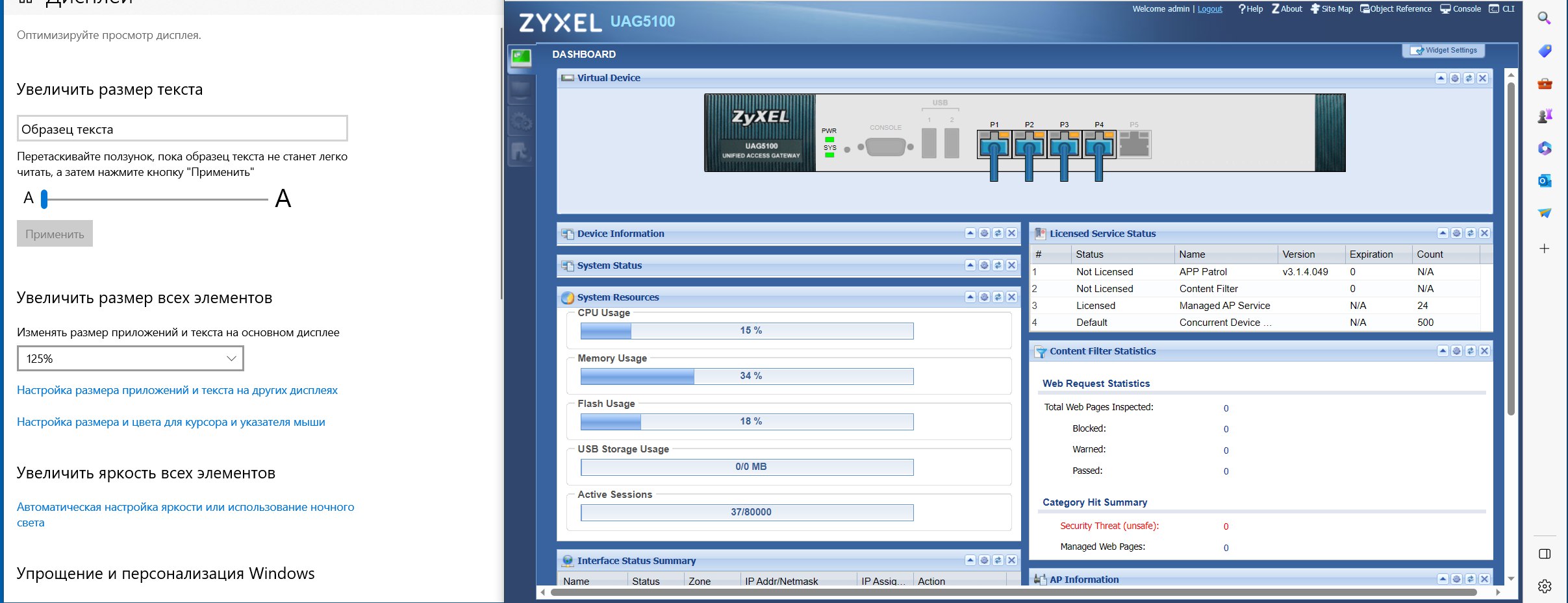The image size is (1568, 603).
Task: Collapse the Licensed Service Status widget
Action: click(1443, 234)
